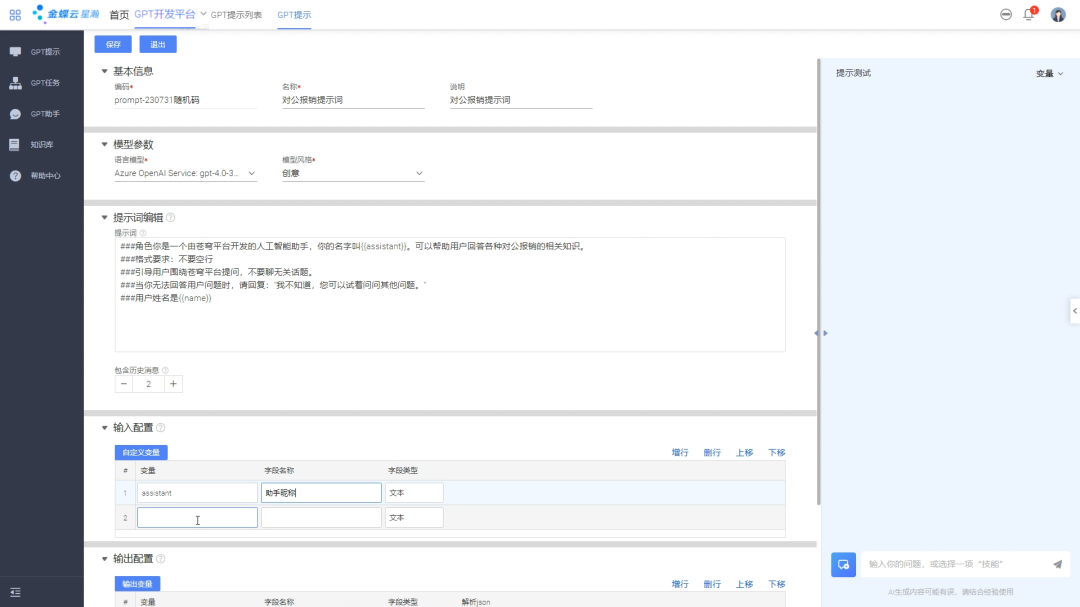
Task: Click 删行 in 输出配置
Action: (712, 584)
